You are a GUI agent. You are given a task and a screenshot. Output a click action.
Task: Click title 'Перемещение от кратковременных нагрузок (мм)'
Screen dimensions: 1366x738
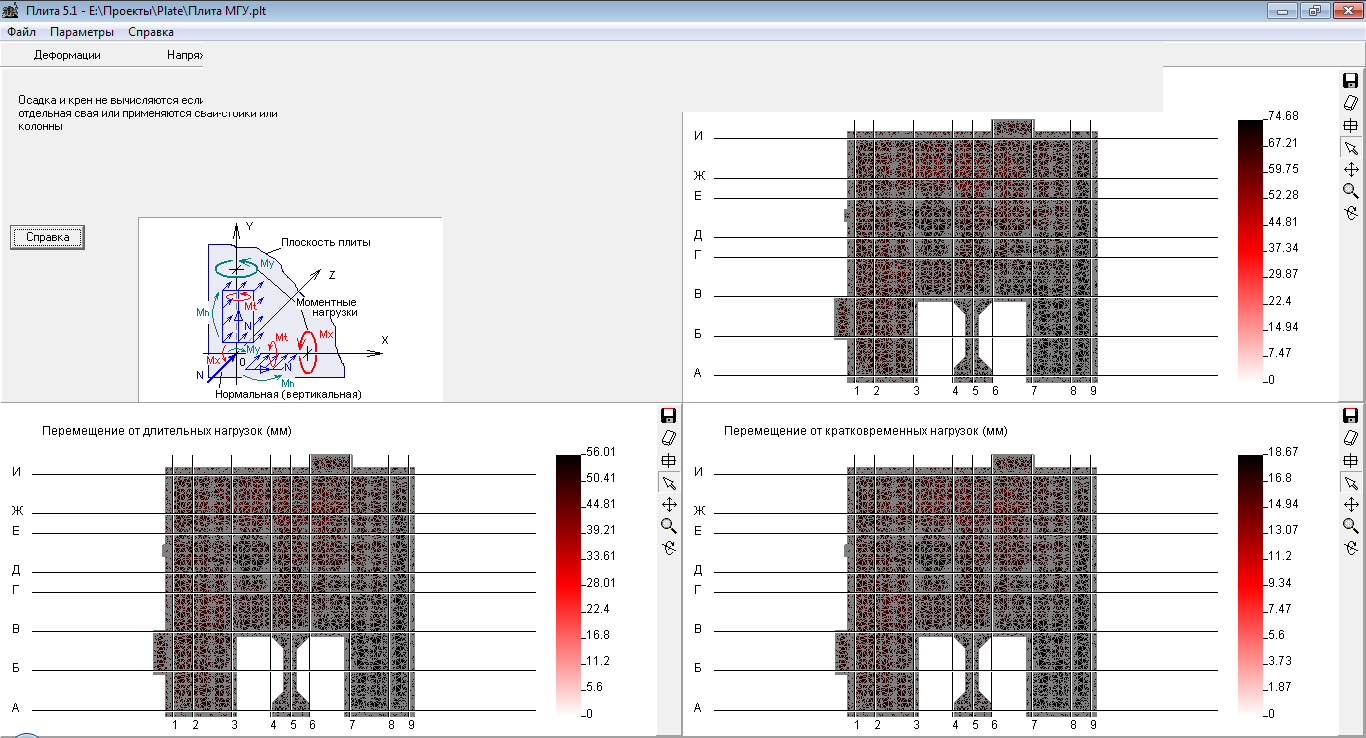click(865, 431)
